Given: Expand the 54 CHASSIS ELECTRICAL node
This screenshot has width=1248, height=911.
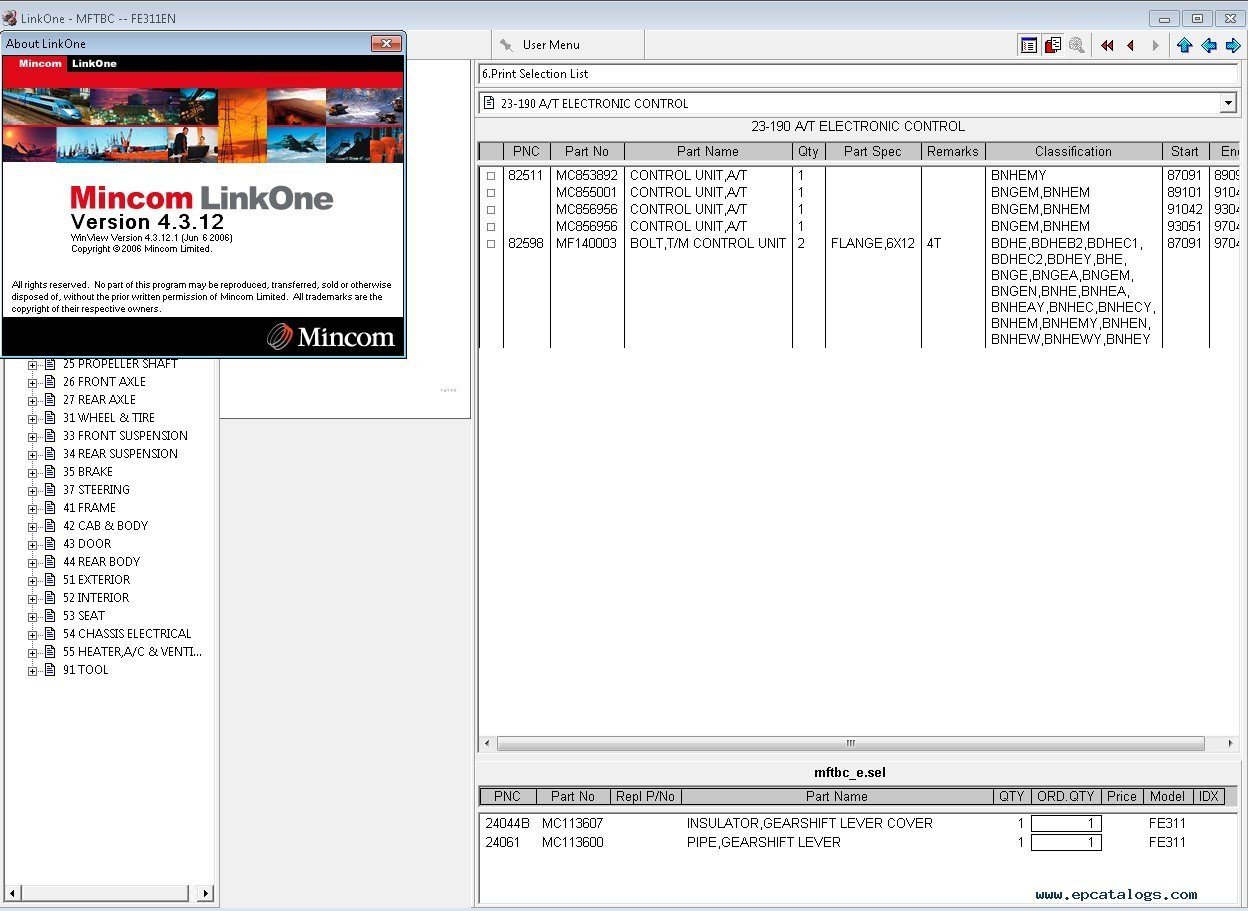Looking at the screenshot, I should click(x=32, y=634).
